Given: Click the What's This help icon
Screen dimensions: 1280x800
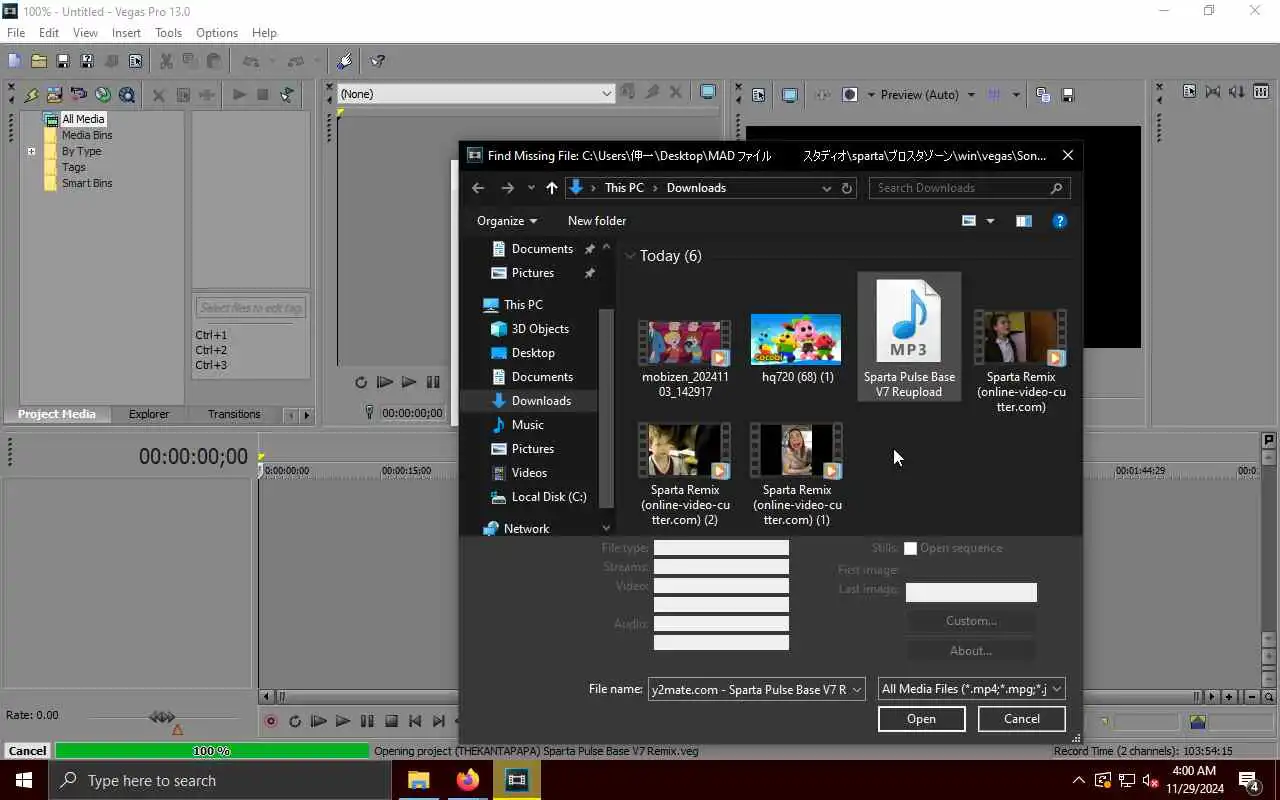Looking at the screenshot, I should tap(377, 61).
